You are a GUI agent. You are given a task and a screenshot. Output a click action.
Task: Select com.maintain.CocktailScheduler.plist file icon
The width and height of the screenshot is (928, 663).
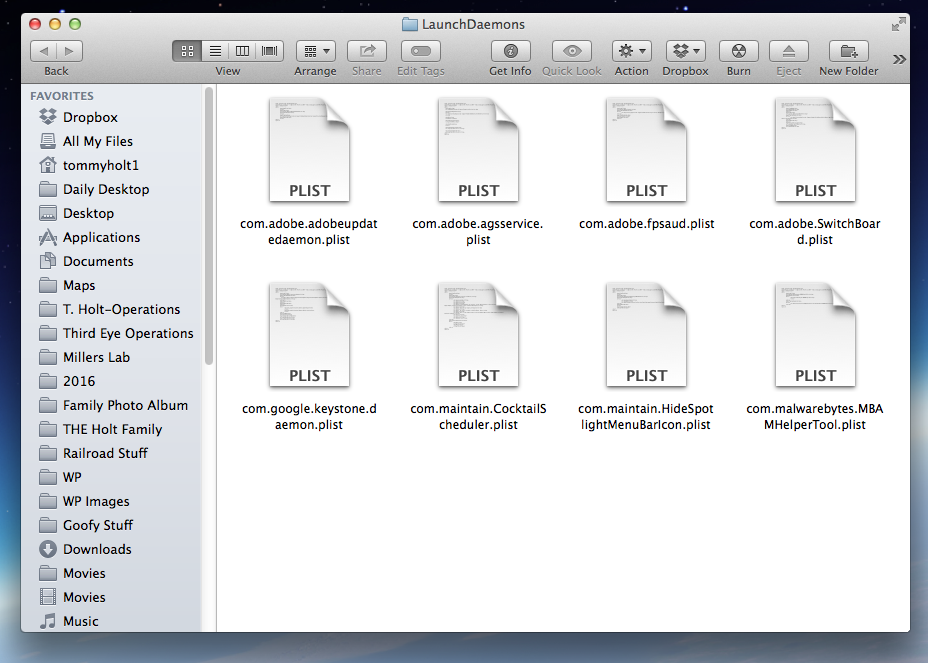click(478, 335)
